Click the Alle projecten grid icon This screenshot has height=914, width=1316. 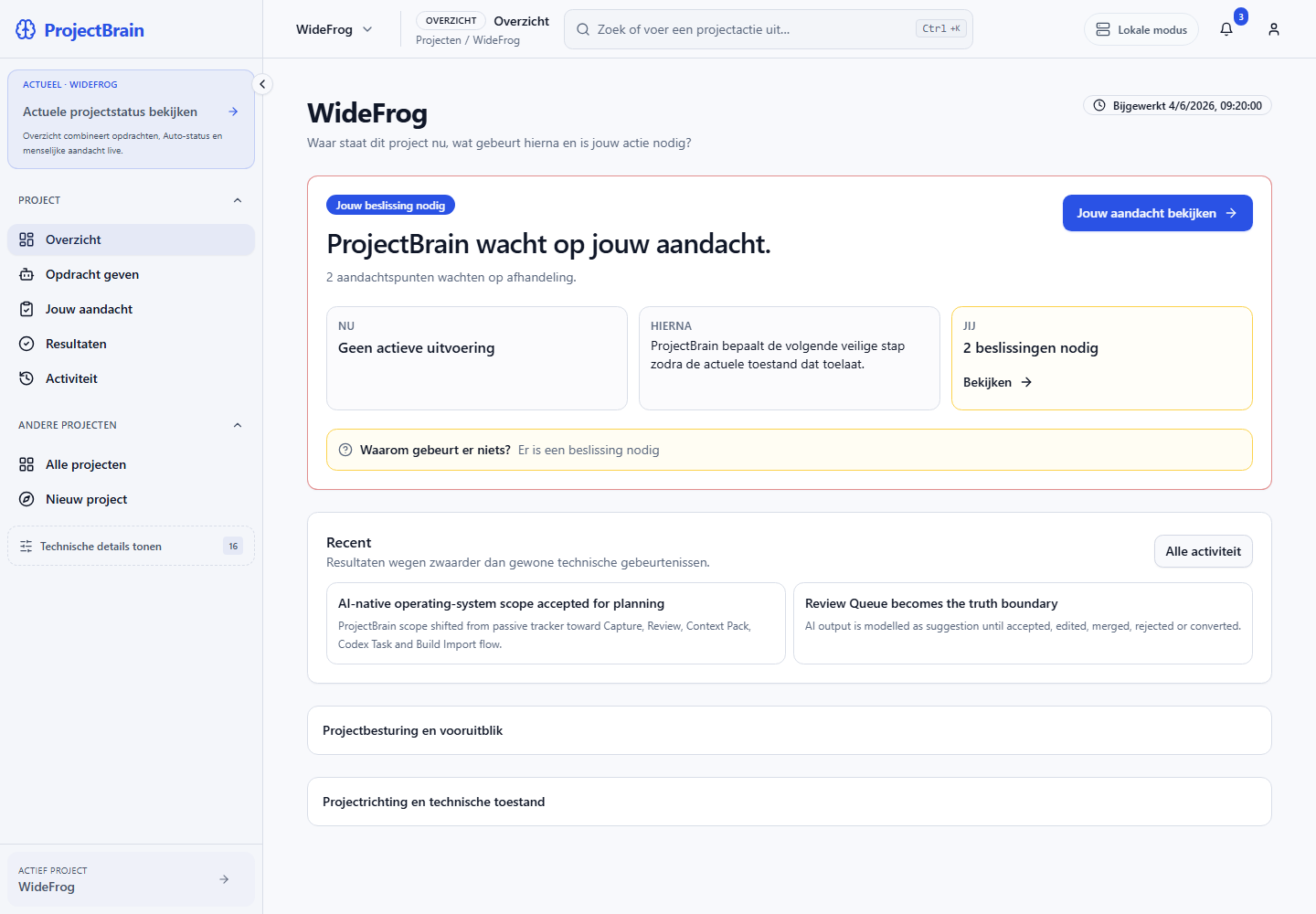click(27, 464)
